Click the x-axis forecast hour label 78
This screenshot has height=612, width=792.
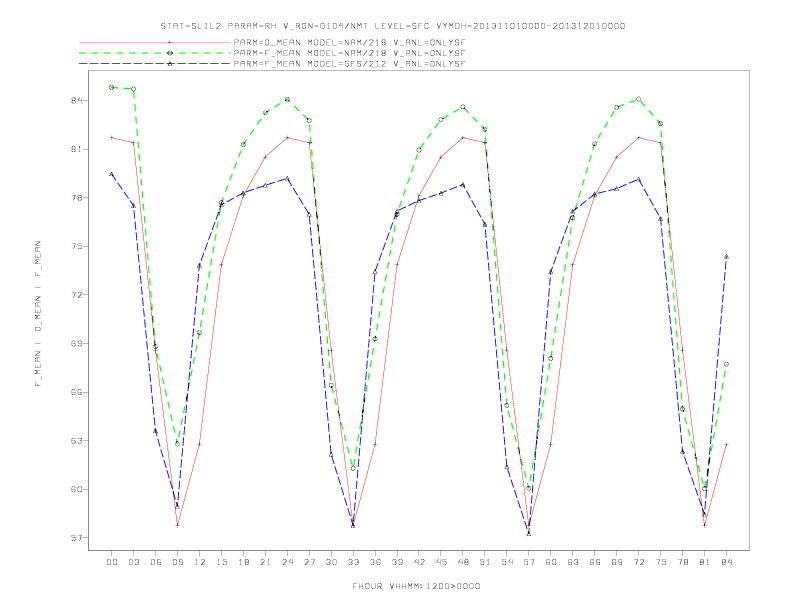point(683,562)
